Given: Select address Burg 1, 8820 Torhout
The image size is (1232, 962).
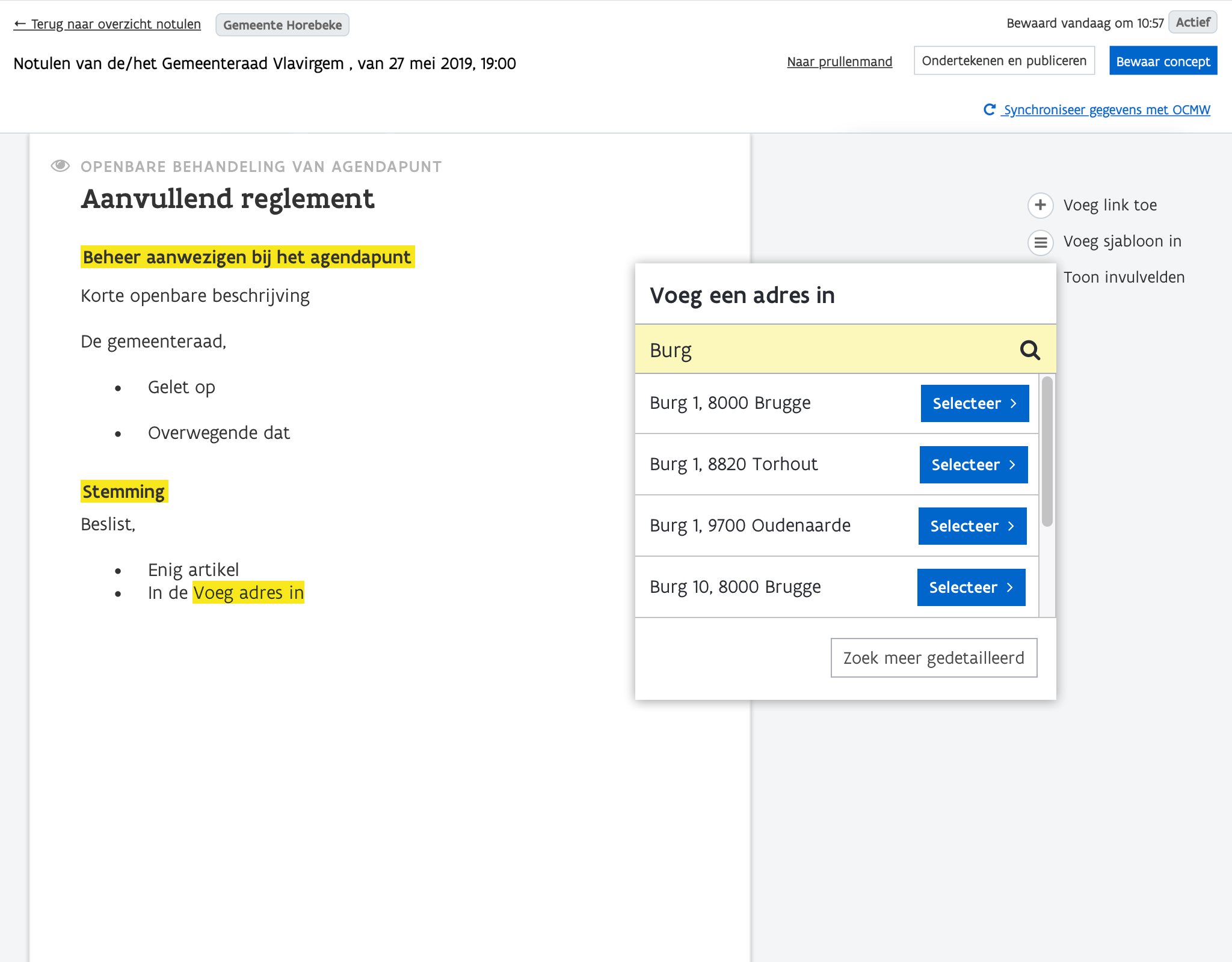Looking at the screenshot, I should click(x=973, y=465).
